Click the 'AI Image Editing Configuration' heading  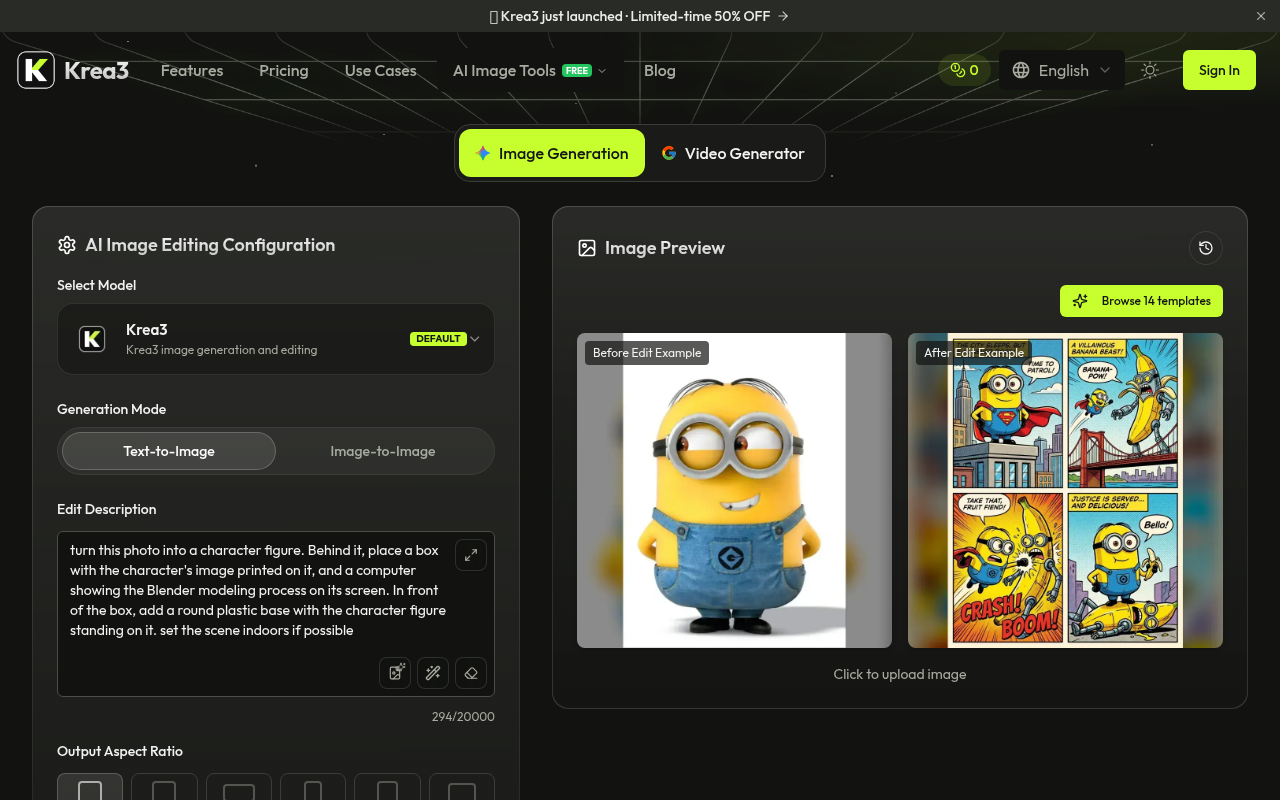click(210, 245)
